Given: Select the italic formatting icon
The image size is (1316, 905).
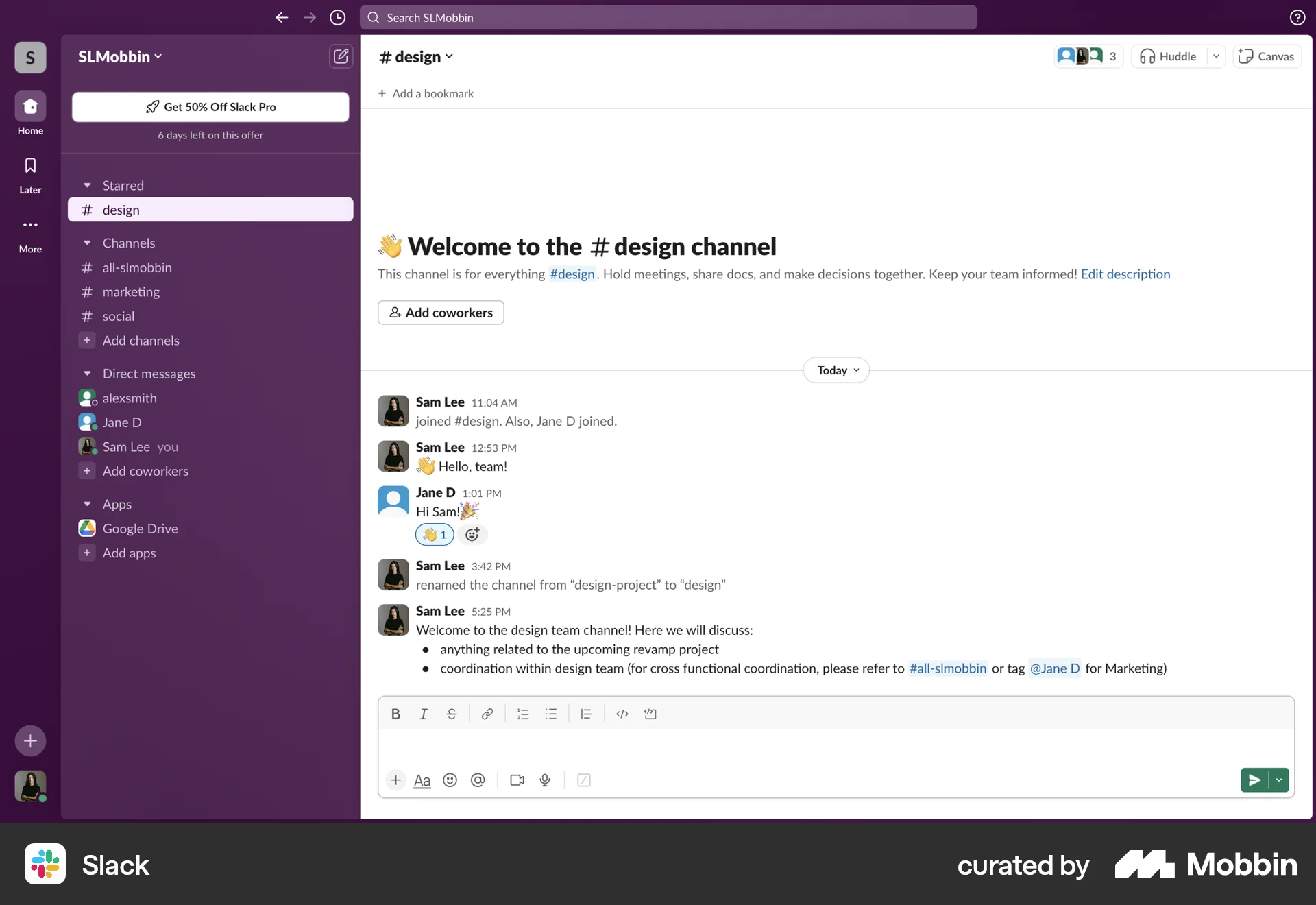Looking at the screenshot, I should coord(424,714).
